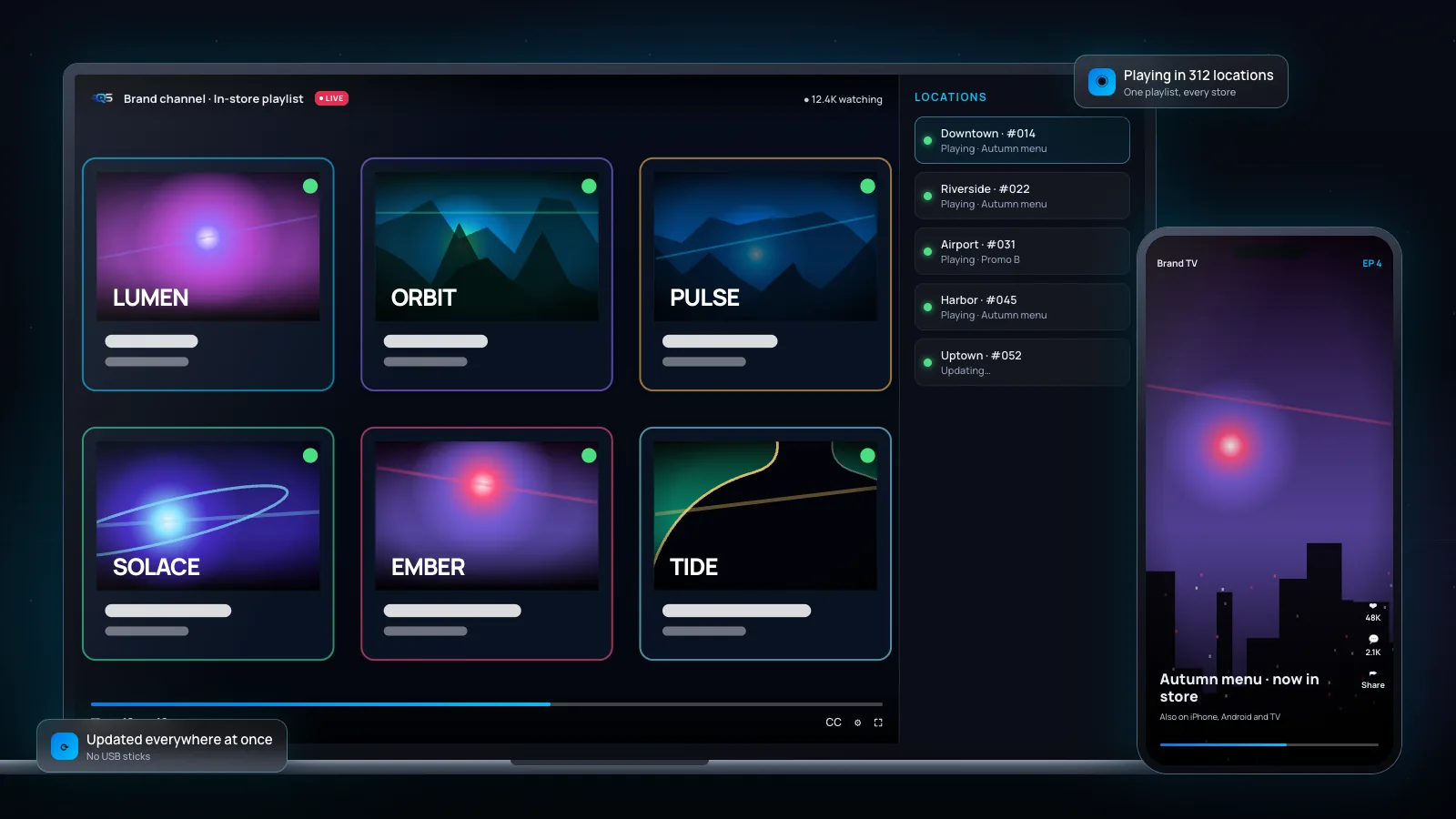Click the Updated everywhere at once icon

(x=65, y=746)
